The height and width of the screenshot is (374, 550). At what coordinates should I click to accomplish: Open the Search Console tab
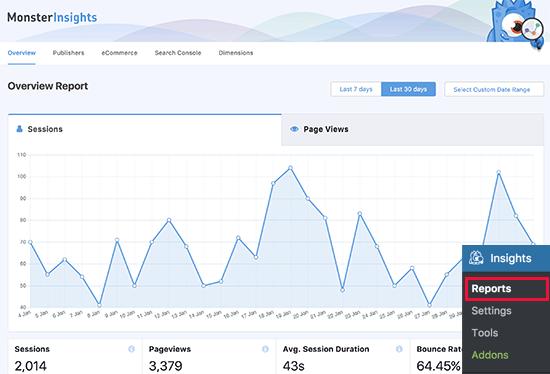tap(178, 53)
